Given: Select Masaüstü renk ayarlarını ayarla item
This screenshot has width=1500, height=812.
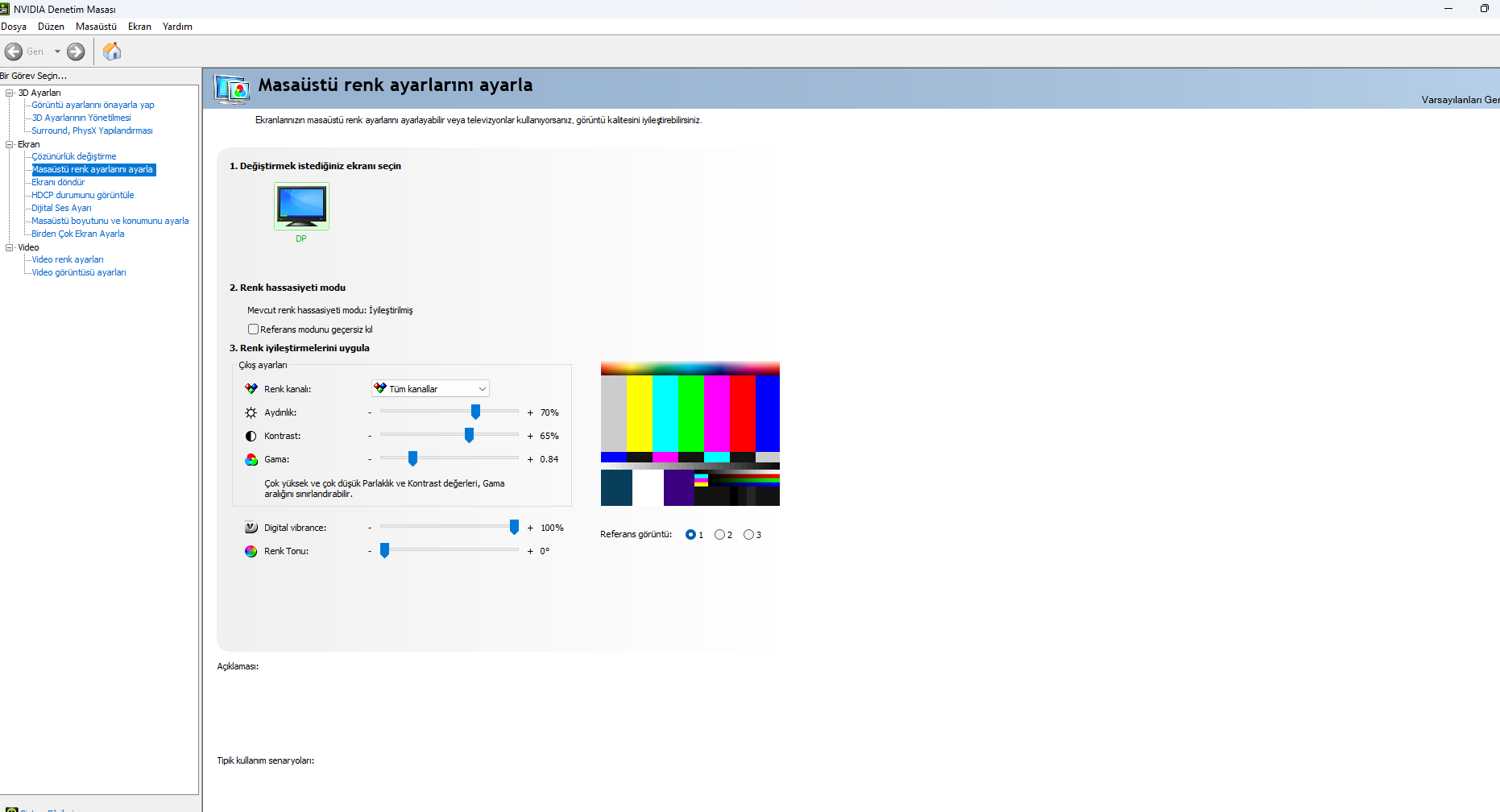Looking at the screenshot, I should (93, 169).
